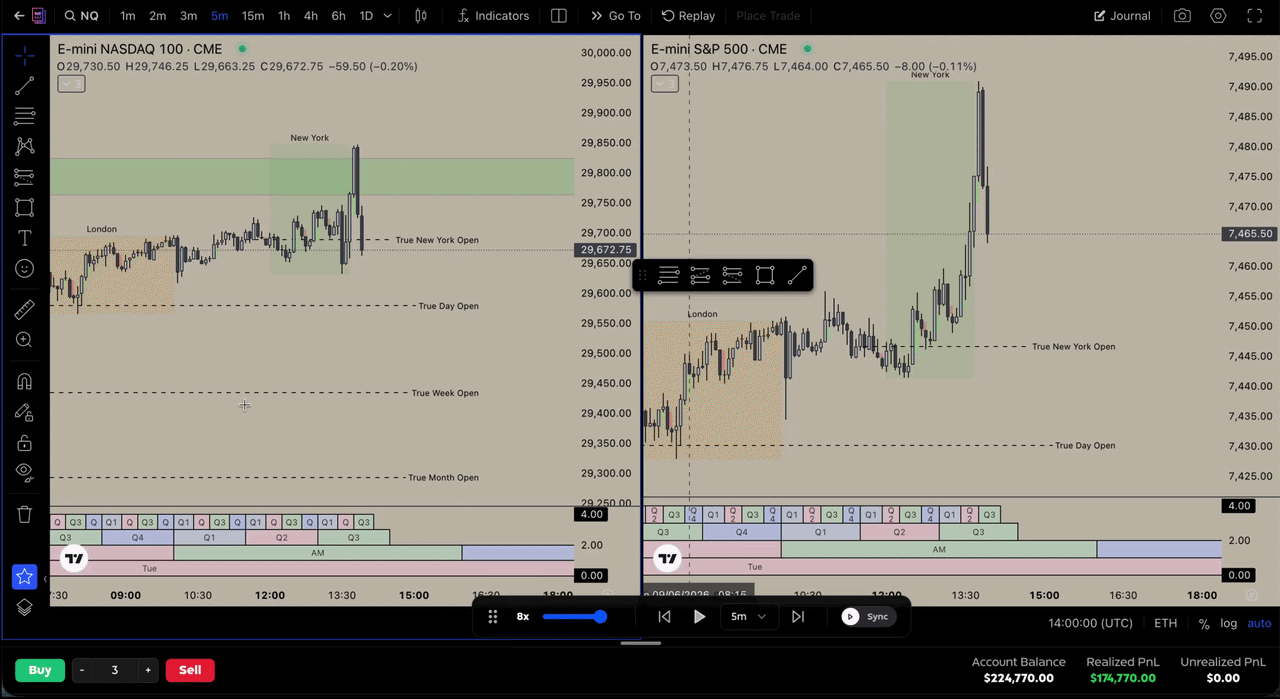Activate the zoom in tool

[x=25, y=340]
